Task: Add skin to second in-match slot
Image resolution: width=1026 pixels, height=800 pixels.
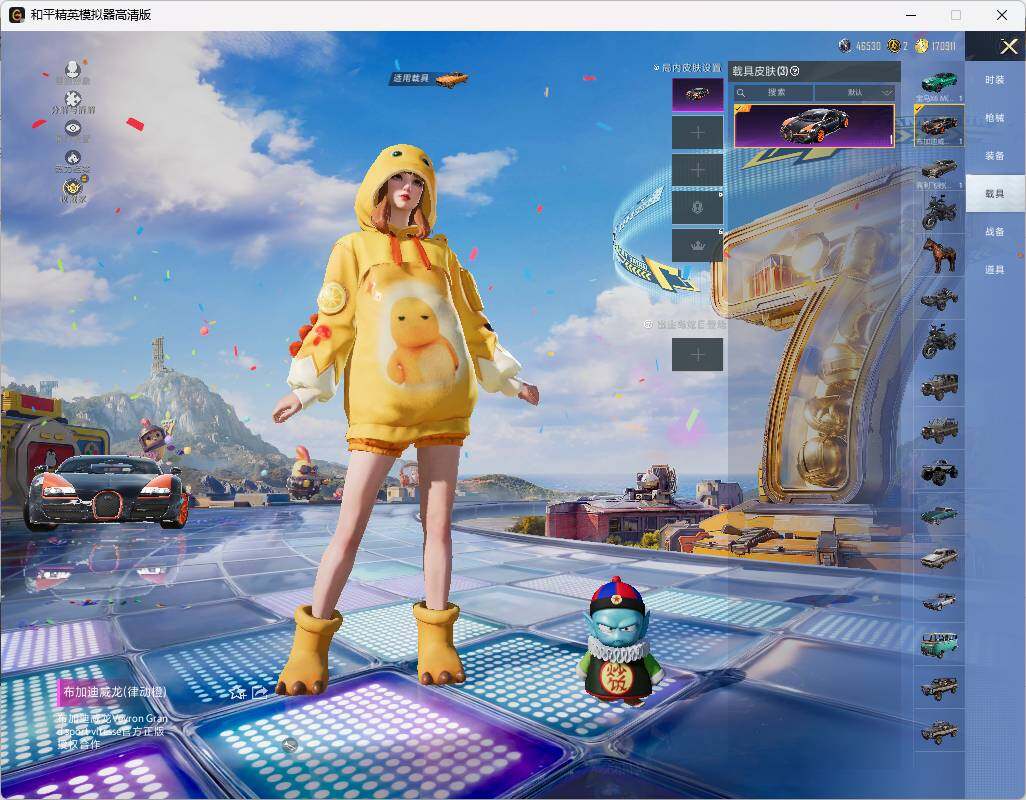Action: click(x=698, y=133)
